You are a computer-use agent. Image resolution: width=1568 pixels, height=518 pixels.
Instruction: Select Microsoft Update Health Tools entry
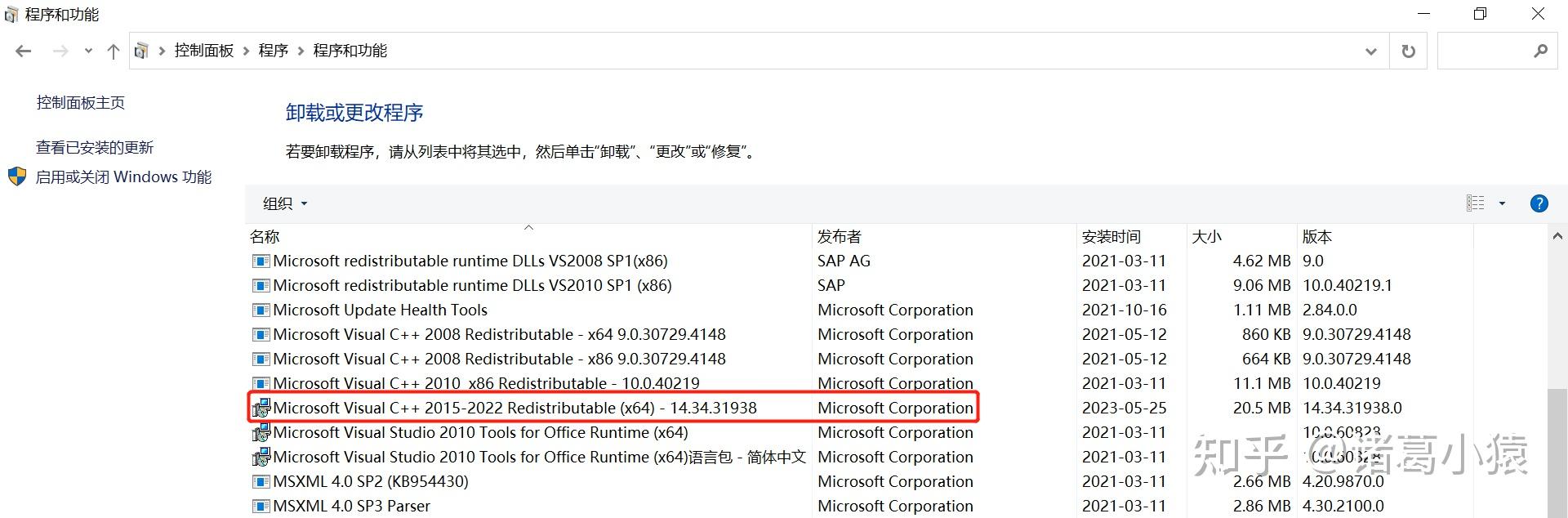(x=380, y=310)
